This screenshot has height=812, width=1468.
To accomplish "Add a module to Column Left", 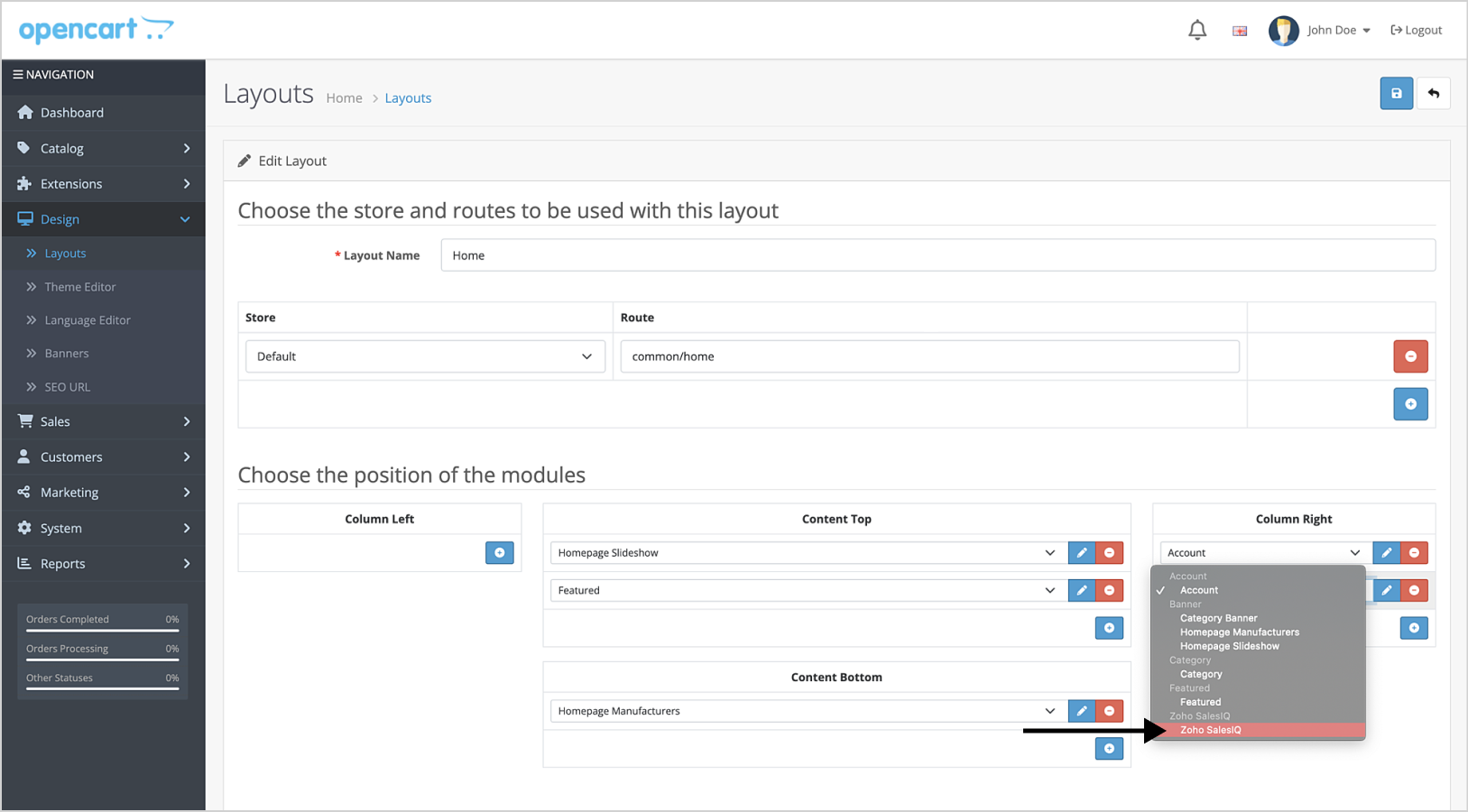I will click(499, 553).
